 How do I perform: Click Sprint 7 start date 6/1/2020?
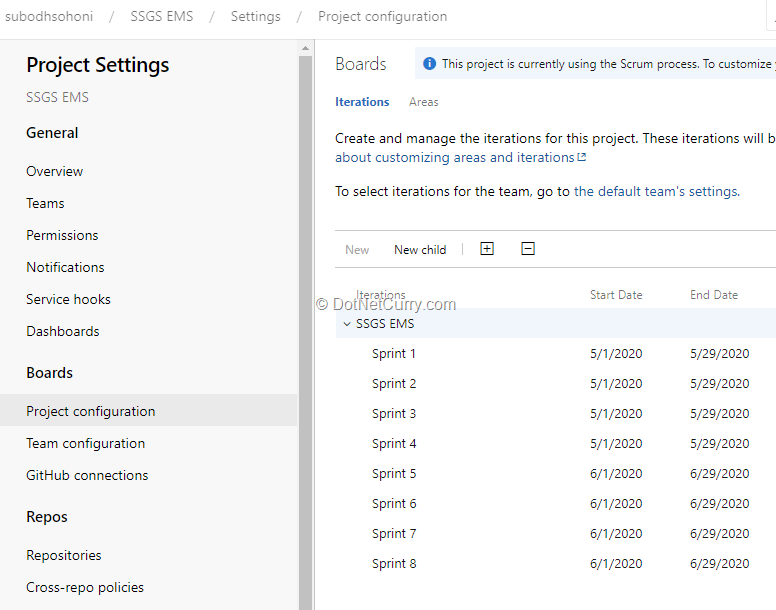[x=616, y=534]
